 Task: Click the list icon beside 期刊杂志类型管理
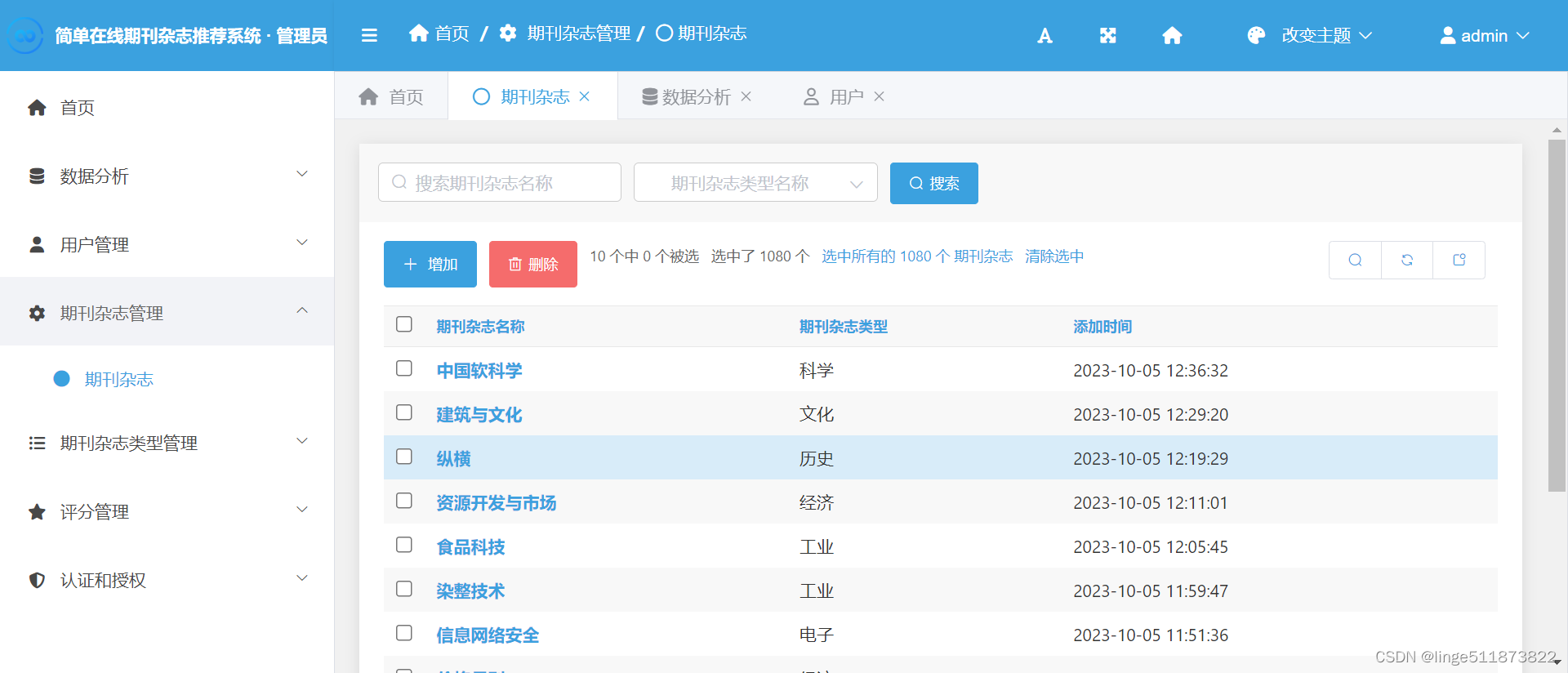(x=37, y=443)
